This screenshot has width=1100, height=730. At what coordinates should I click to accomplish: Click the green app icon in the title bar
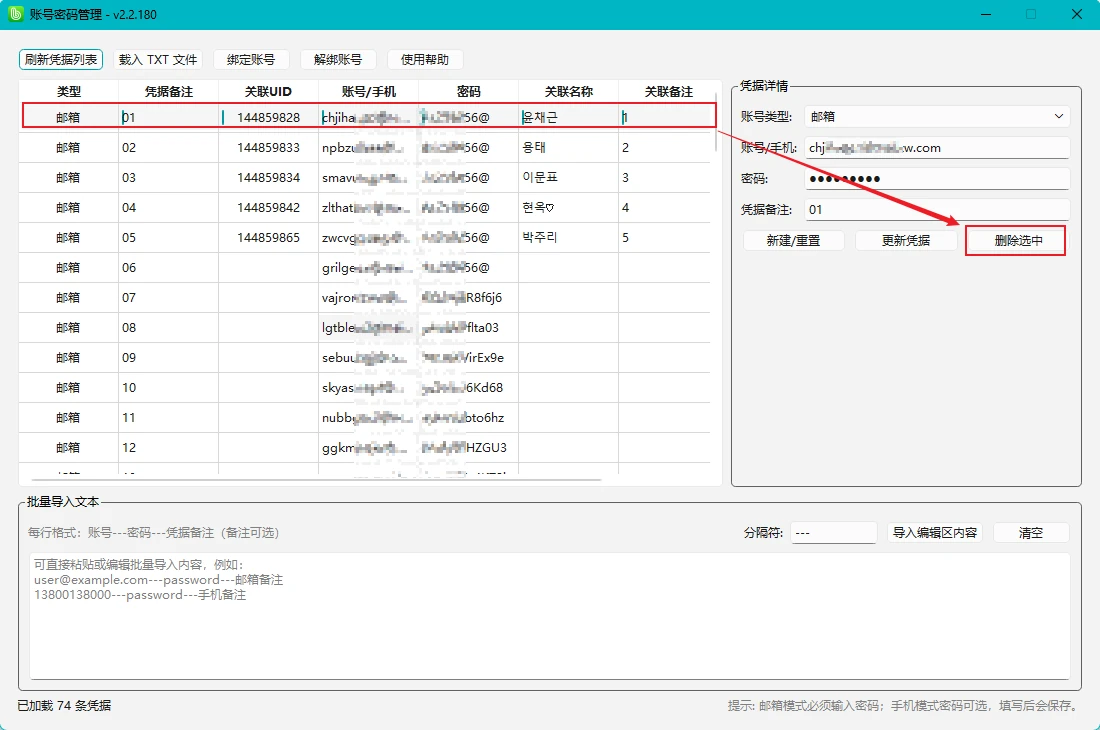(15, 14)
